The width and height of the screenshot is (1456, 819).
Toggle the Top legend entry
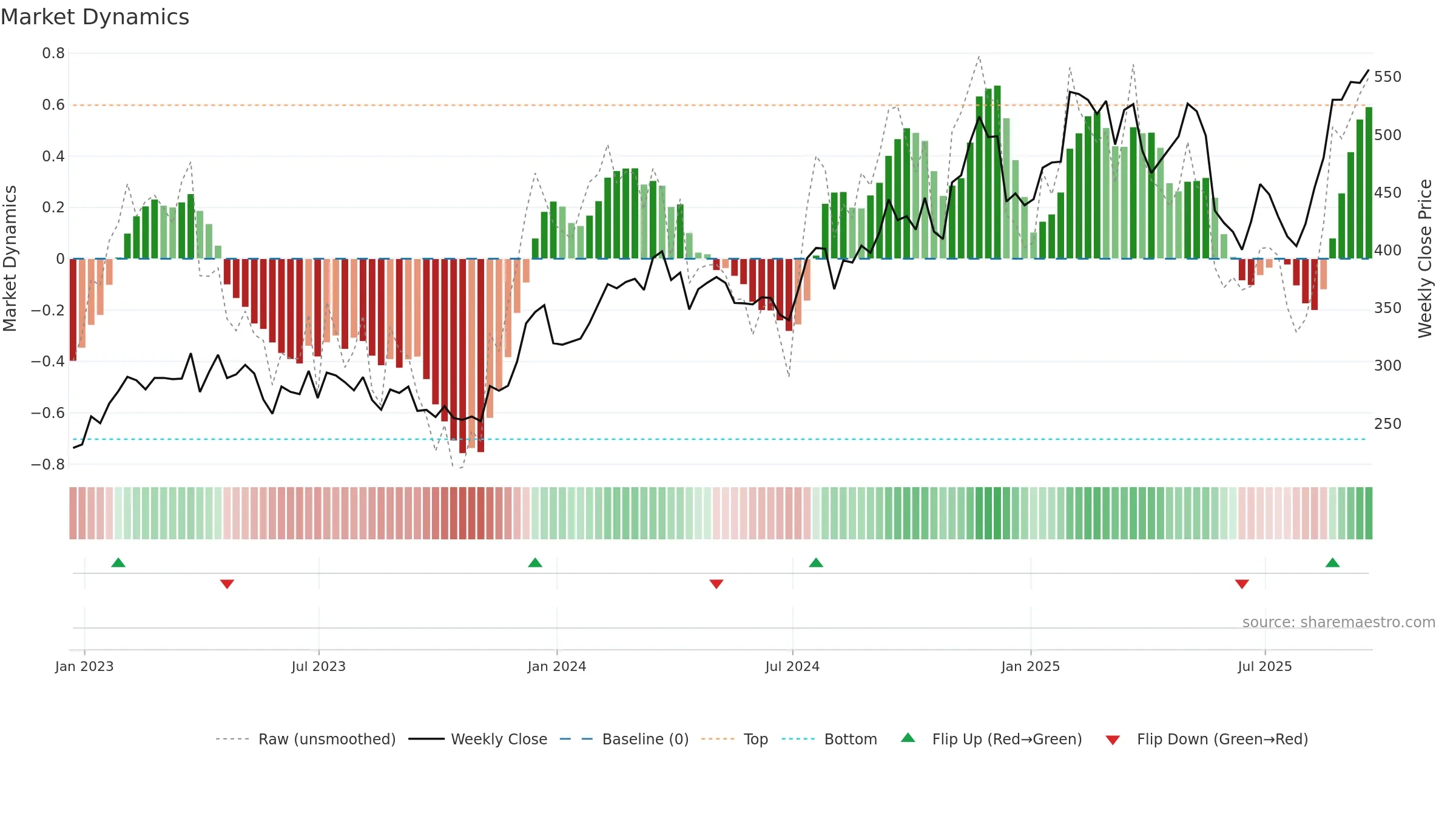(735, 739)
